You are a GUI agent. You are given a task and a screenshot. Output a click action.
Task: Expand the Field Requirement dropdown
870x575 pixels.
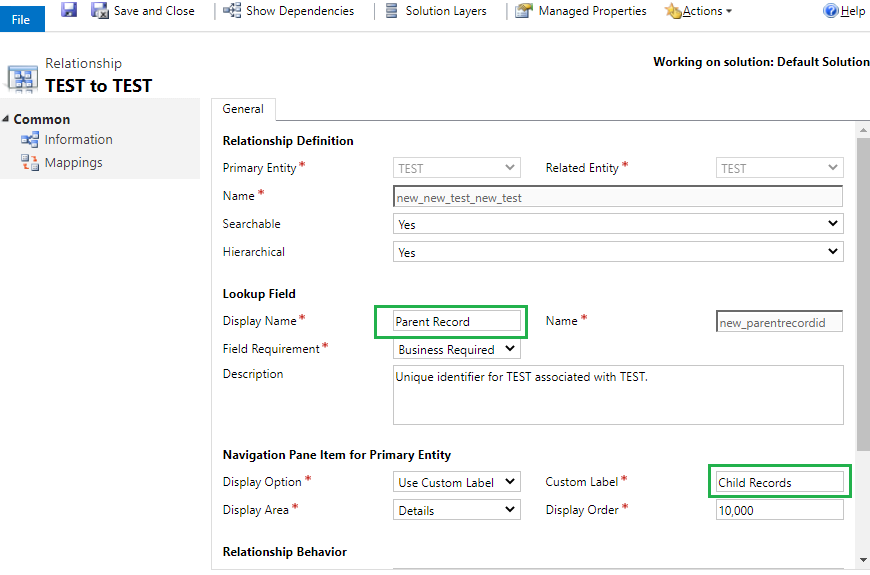pyautogui.click(x=457, y=349)
